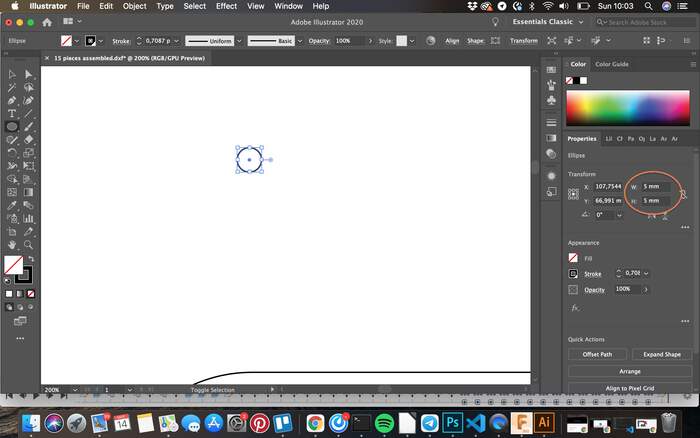
Task: Click the Swap Fill and Stroke arrow
Action: pos(31,259)
